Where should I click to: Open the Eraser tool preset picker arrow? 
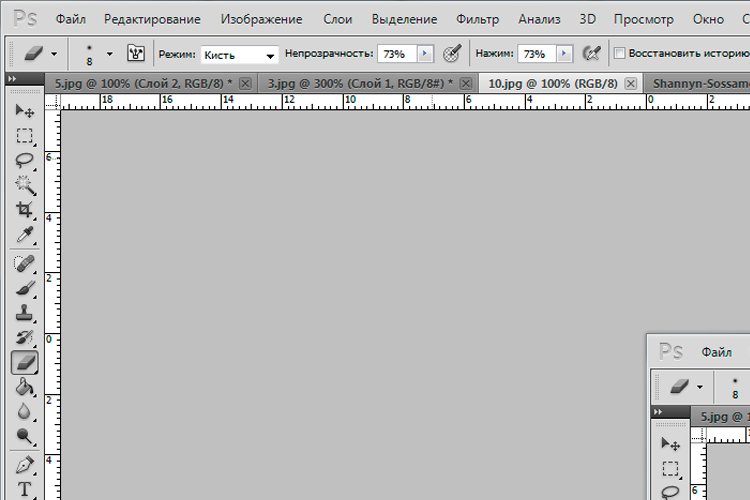click(x=54, y=54)
